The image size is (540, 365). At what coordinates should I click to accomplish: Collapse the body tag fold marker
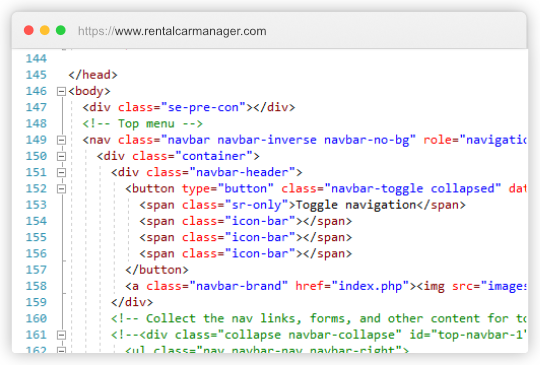(61, 91)
